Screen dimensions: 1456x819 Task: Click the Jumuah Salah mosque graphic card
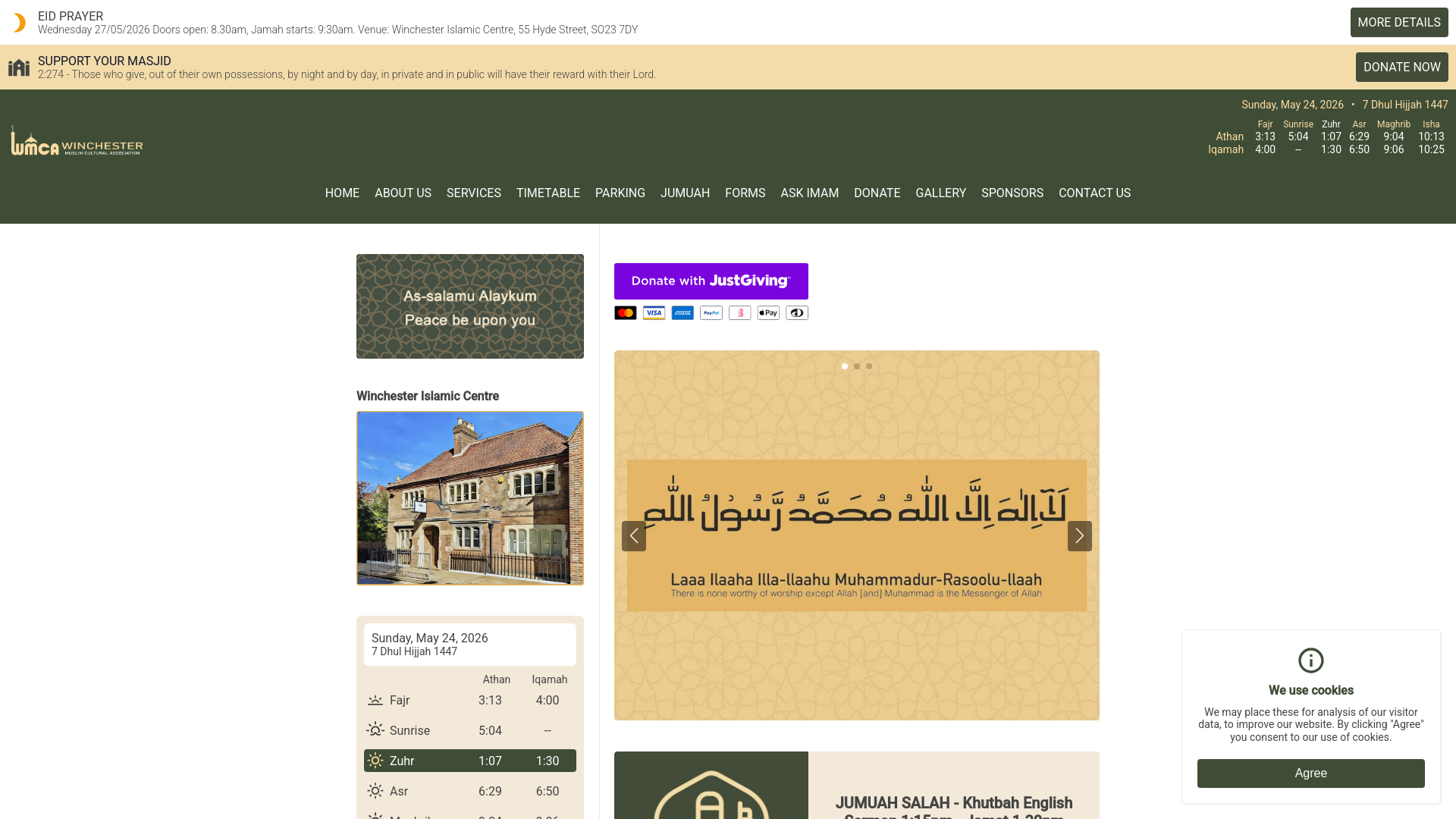711,786
